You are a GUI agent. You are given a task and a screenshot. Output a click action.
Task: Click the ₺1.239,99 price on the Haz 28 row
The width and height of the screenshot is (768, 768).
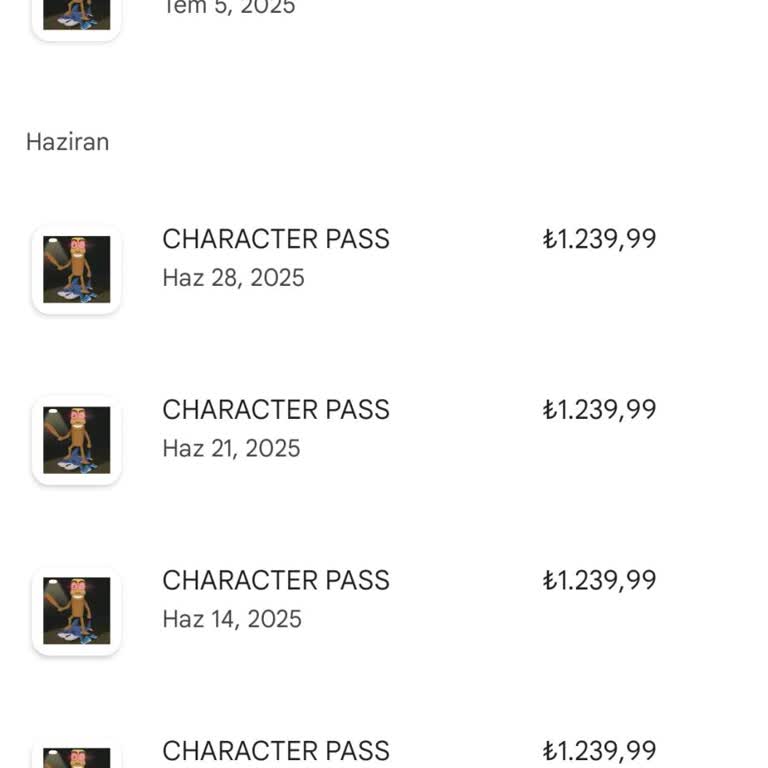point(599,239)
